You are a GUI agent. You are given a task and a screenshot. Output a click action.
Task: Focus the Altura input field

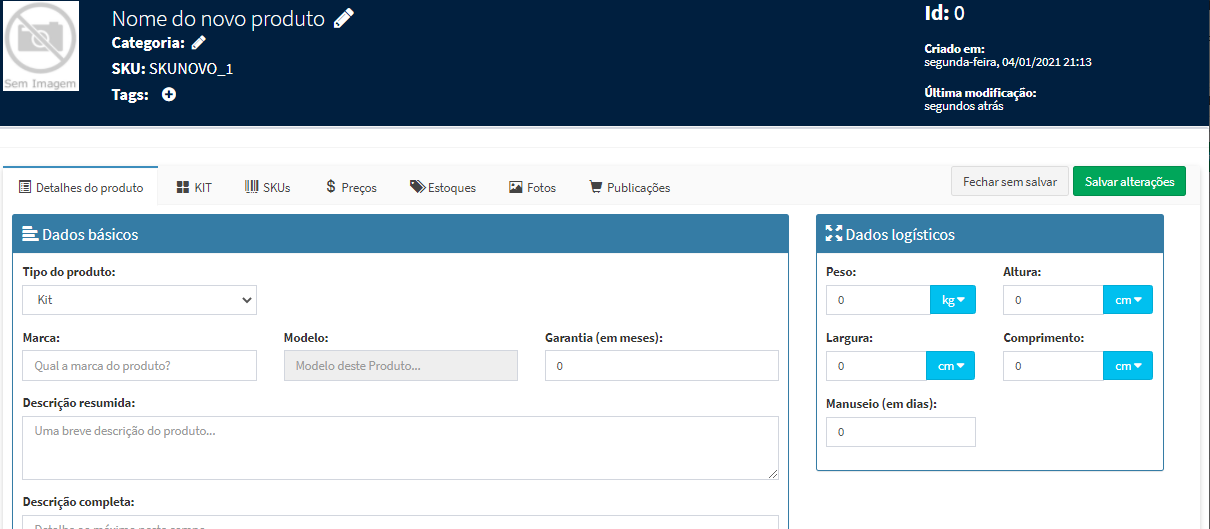click(x=1053, y=300)
